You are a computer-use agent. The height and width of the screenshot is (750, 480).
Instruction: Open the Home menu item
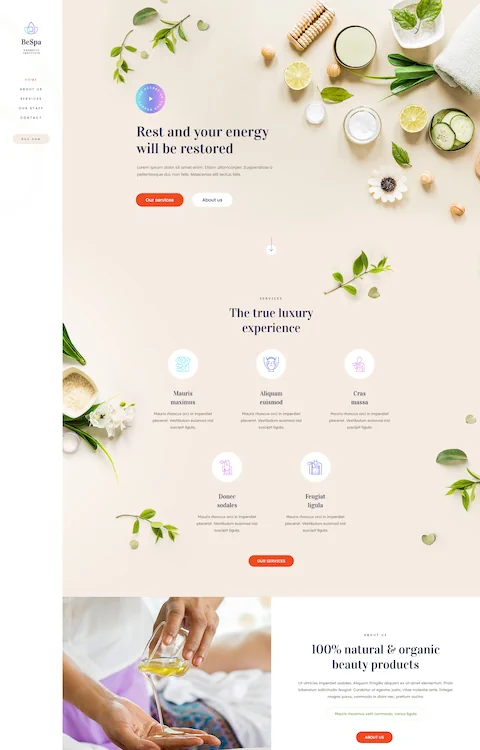[x=31, y=80]
